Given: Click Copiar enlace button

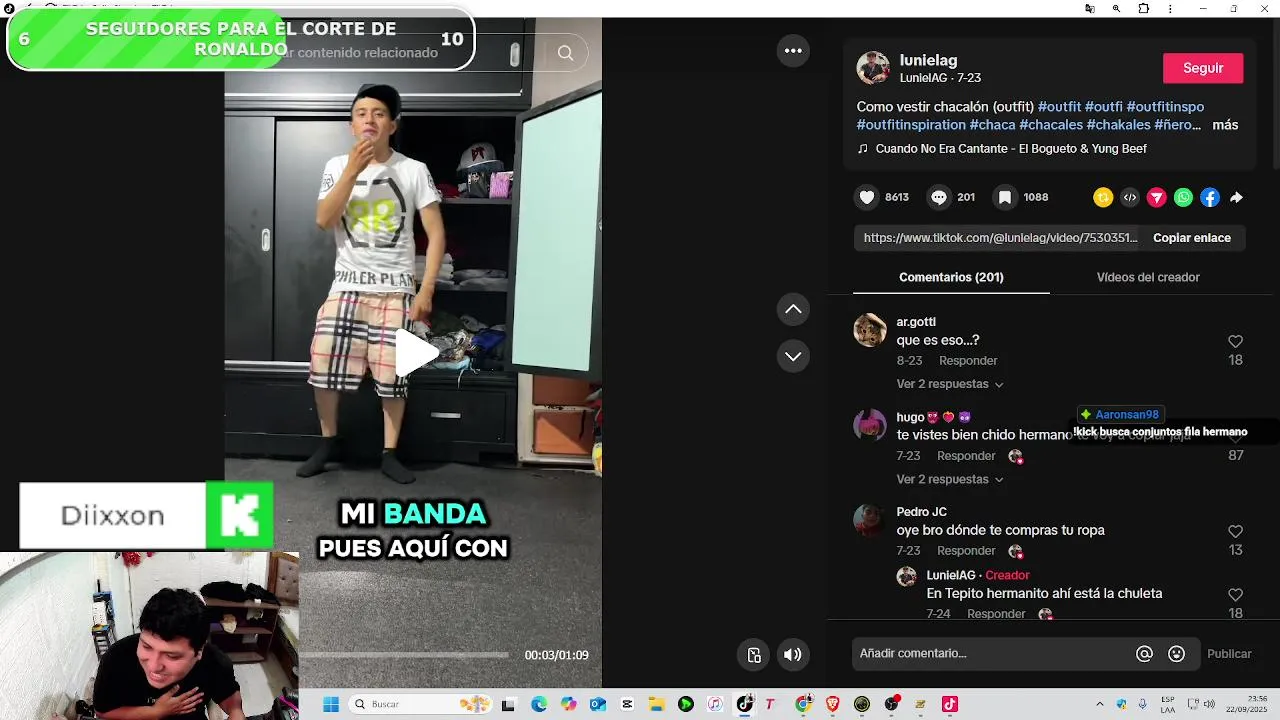Looking at the screenshot, I should (1192, 238).
